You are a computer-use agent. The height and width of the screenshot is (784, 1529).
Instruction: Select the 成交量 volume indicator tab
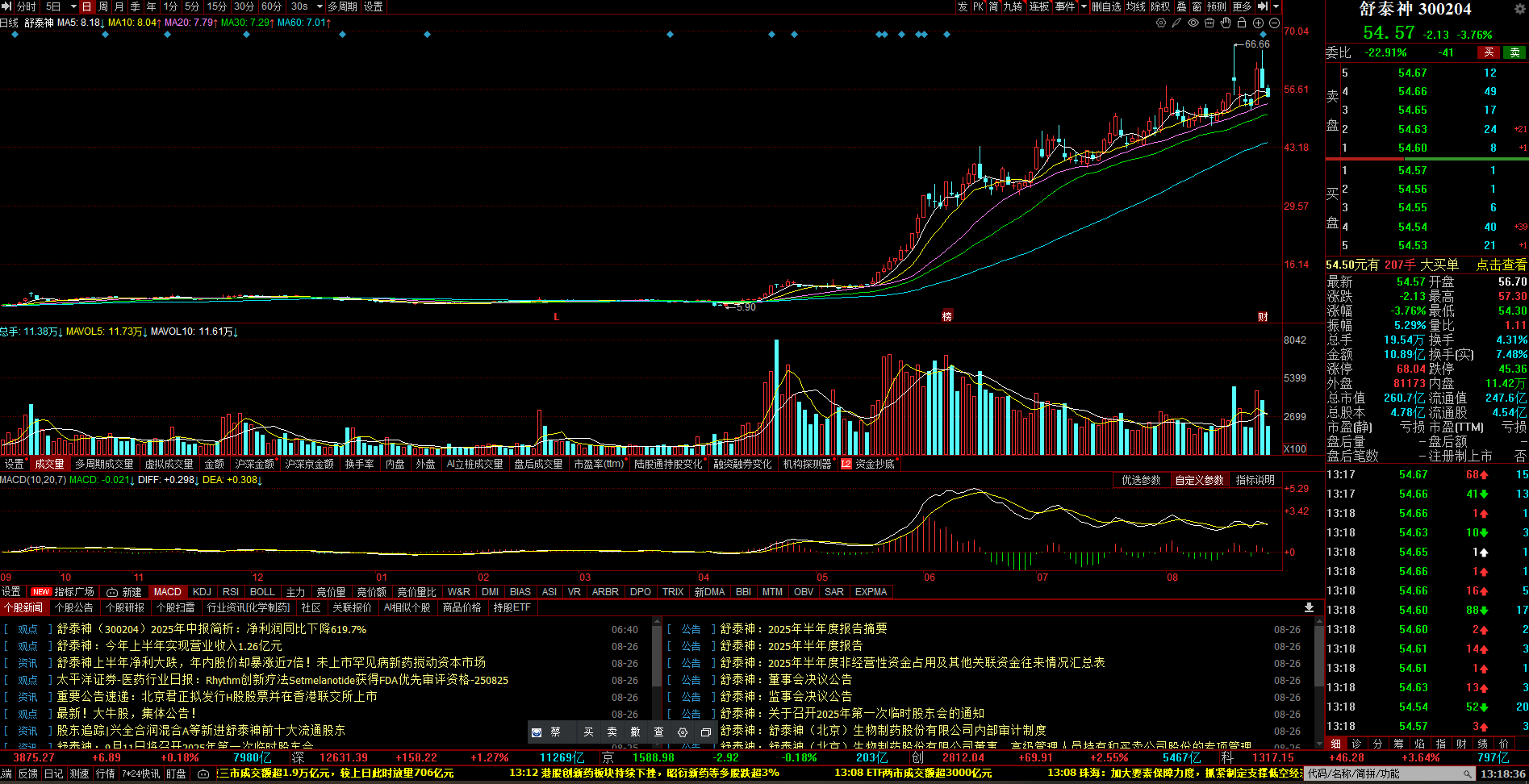tap(49, 464)
